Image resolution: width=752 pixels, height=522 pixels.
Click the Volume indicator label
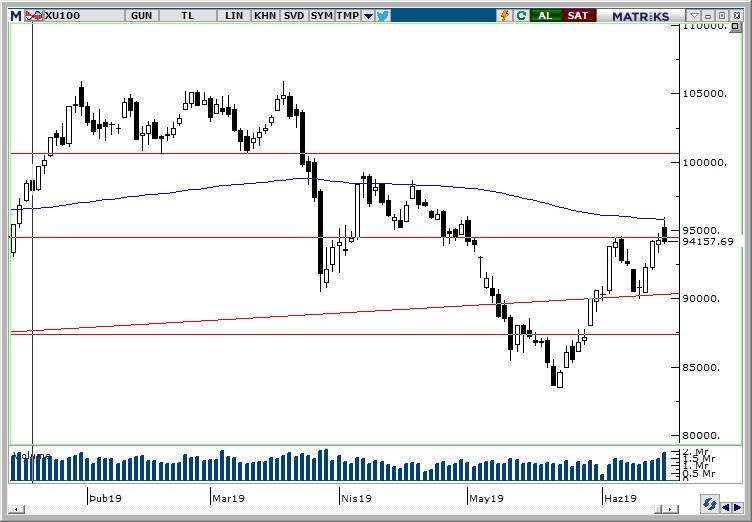(x=32, y=455)
